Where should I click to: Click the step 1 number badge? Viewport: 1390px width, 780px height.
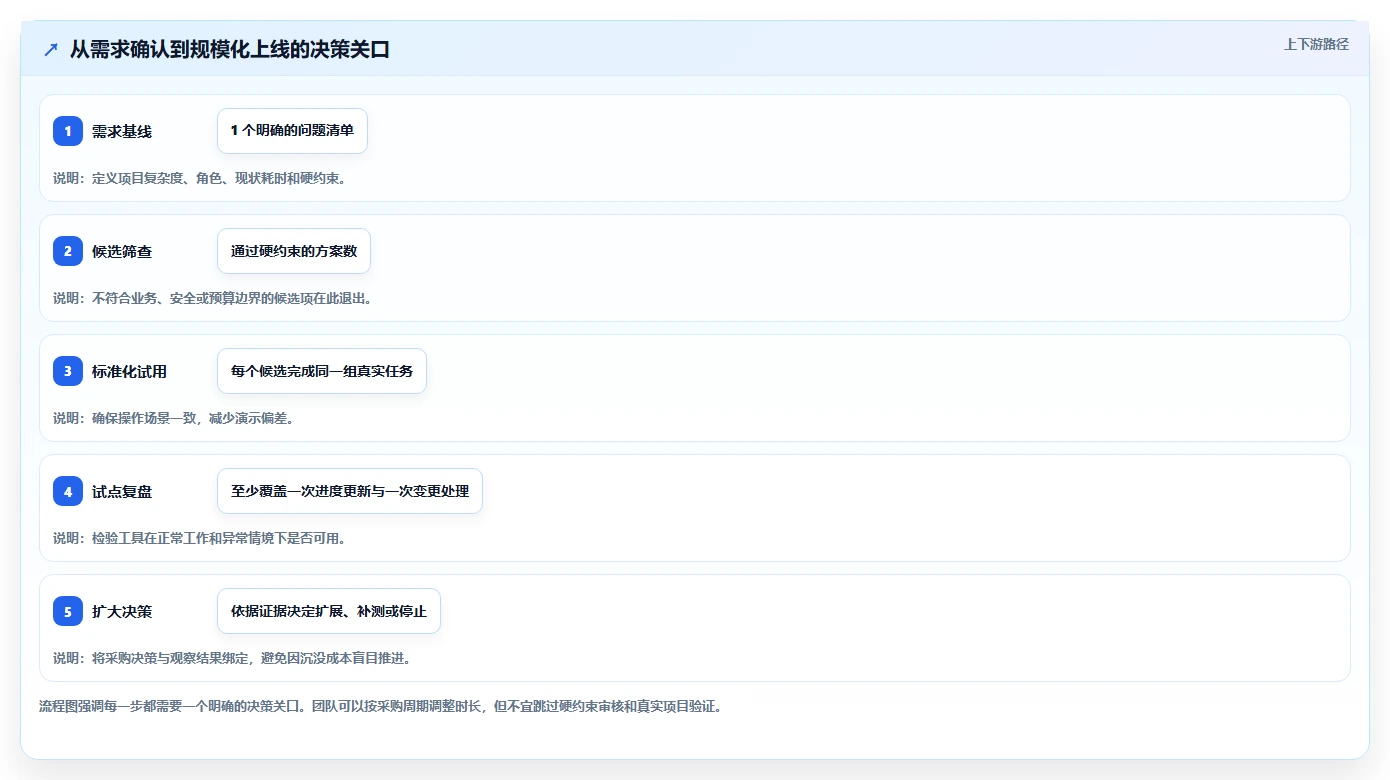(x=68, y=131)
